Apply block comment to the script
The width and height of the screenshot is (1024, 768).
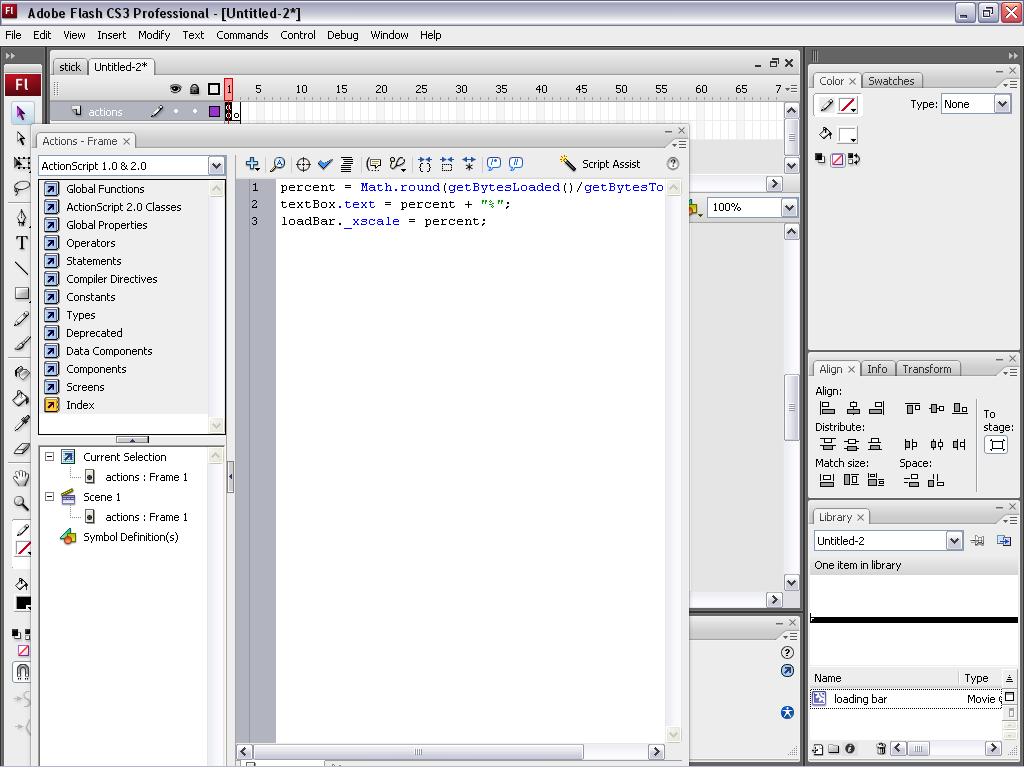pos(494,164)
